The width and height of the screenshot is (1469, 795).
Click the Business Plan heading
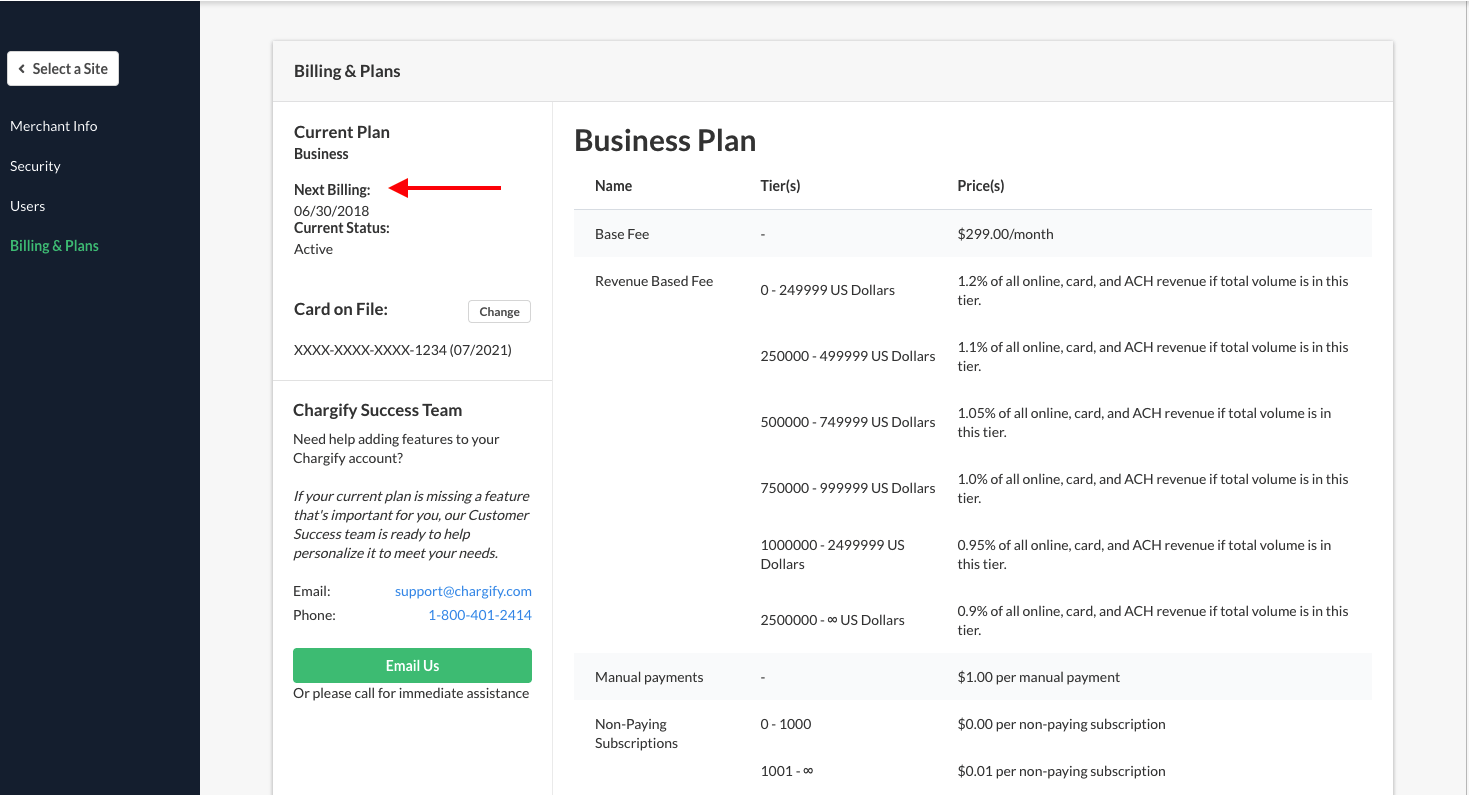pyautogui.click(x=665, y=141)
